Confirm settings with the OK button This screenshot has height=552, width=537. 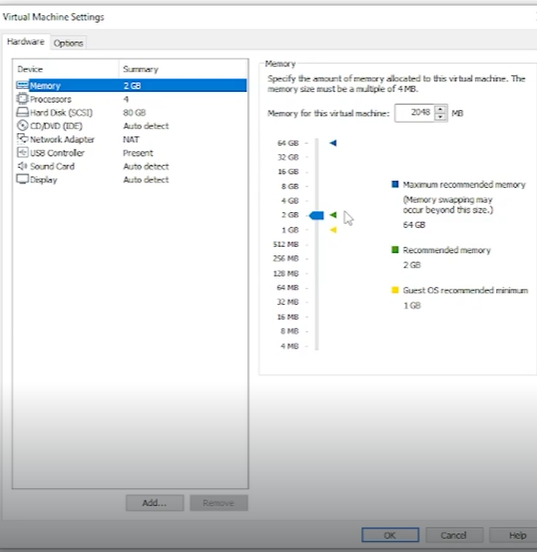pyautogui.click(x=390, y=535)
